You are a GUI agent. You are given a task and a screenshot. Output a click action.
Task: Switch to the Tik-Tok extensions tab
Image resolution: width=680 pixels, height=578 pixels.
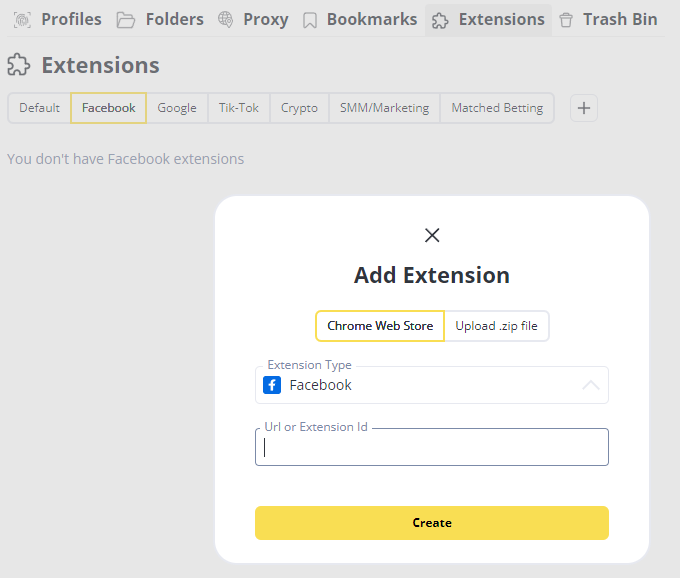point(239,108)
